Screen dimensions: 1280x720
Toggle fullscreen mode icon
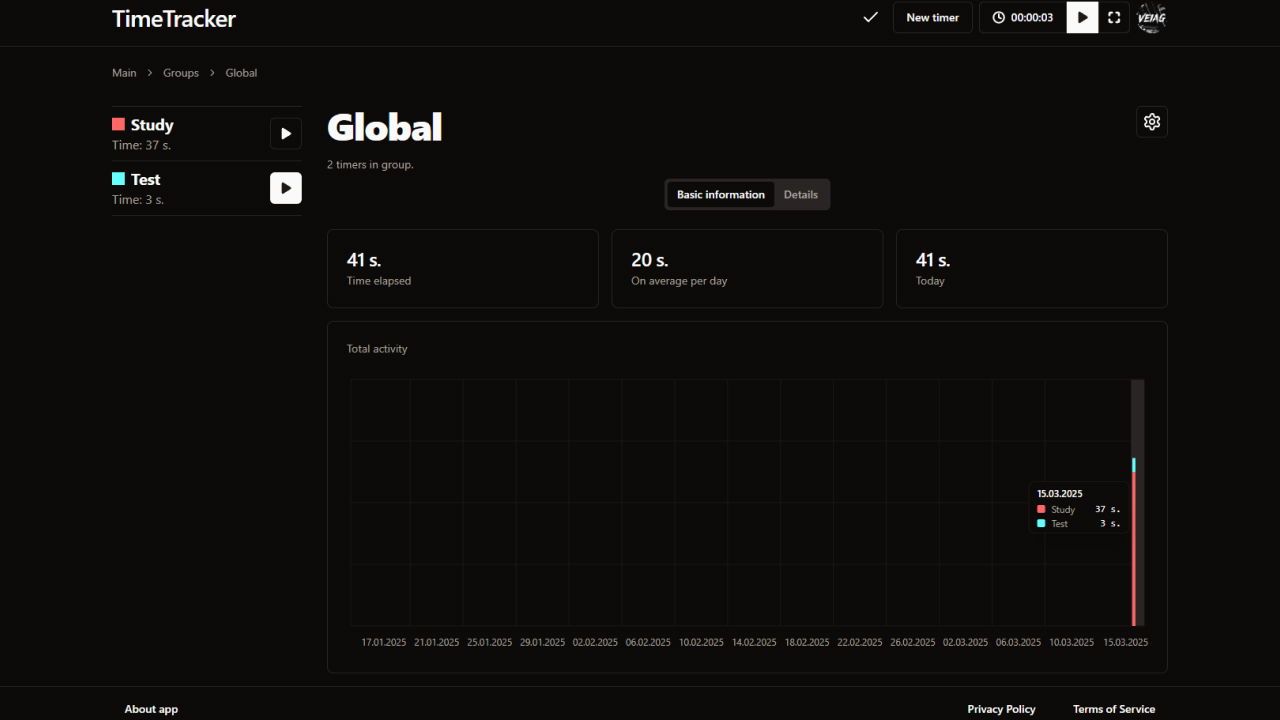(x=1114, y=17)
